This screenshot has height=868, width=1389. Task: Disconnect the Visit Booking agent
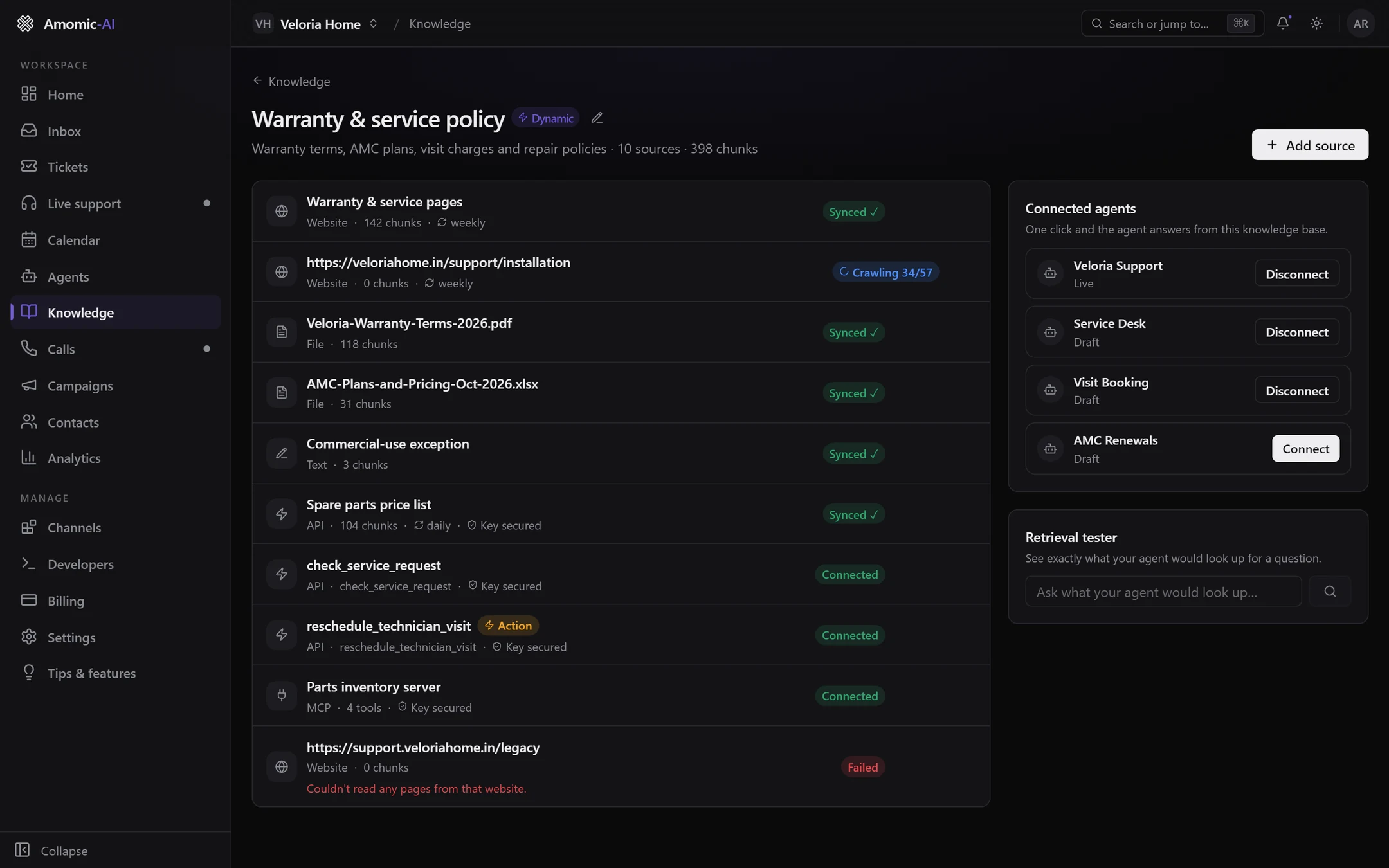point(1297,390)
